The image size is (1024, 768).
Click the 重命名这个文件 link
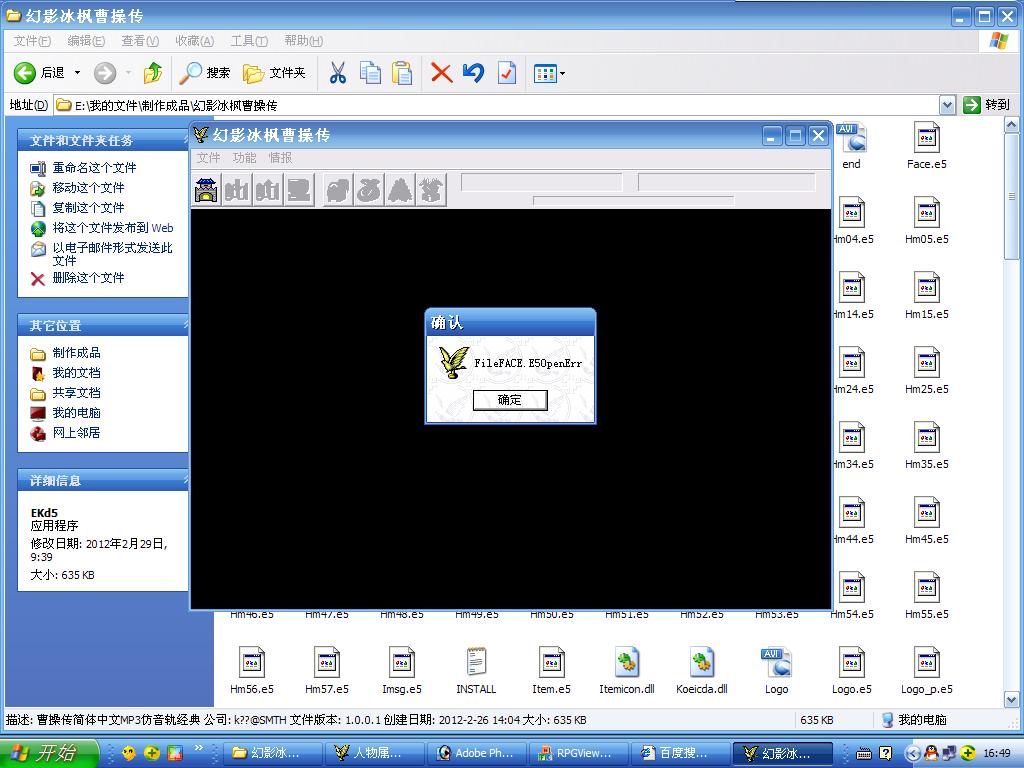[94, 168]
